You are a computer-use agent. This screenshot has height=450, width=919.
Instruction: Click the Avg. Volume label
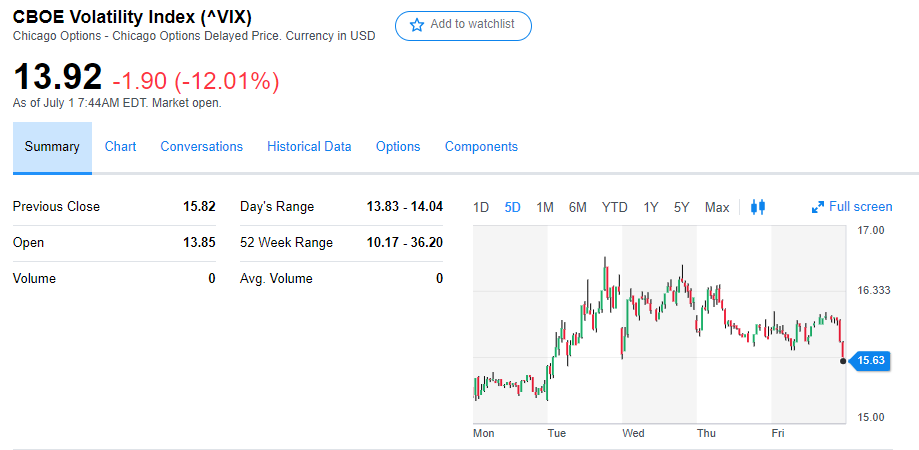coord(276,279)
